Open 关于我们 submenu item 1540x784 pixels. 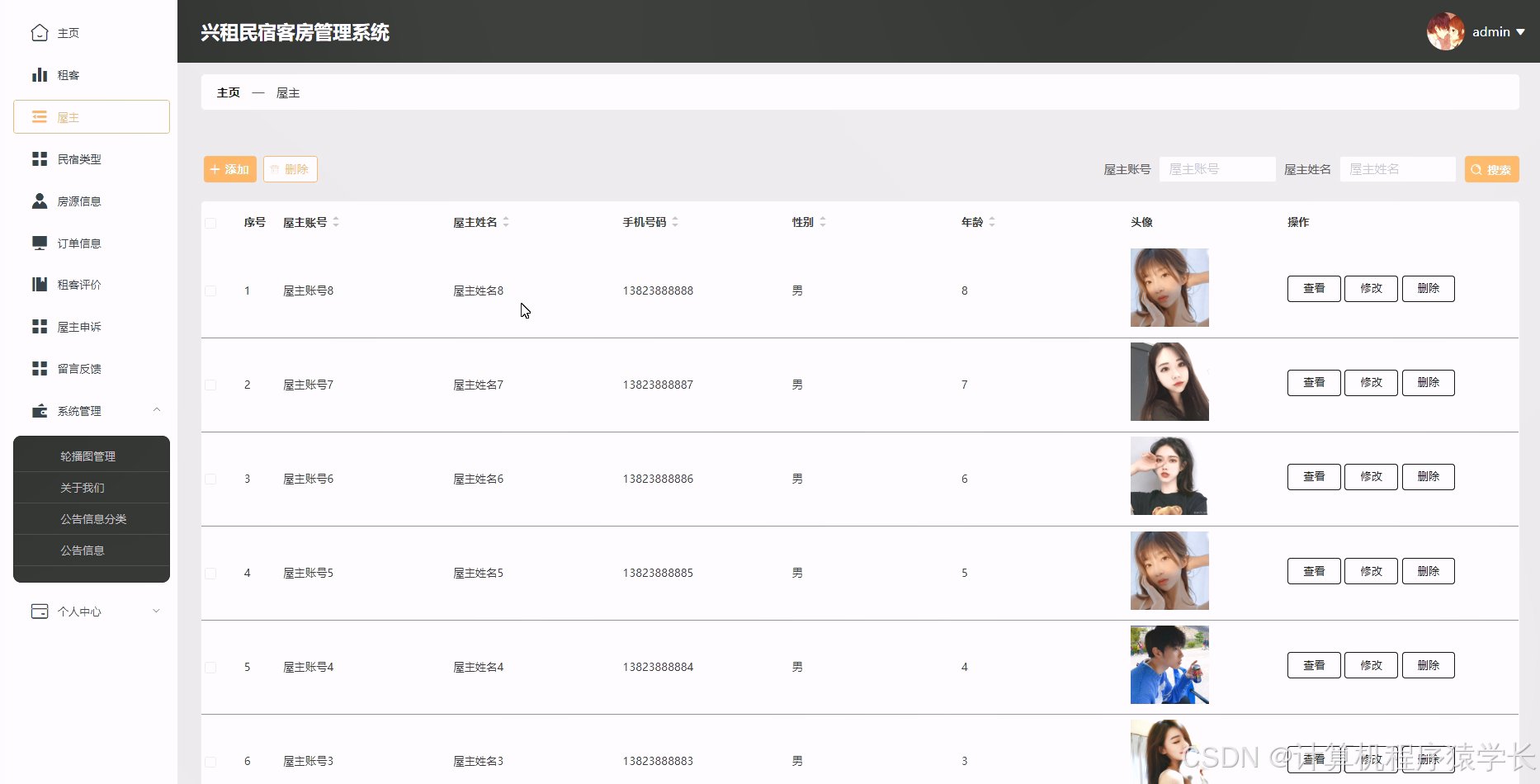point(92,488)
